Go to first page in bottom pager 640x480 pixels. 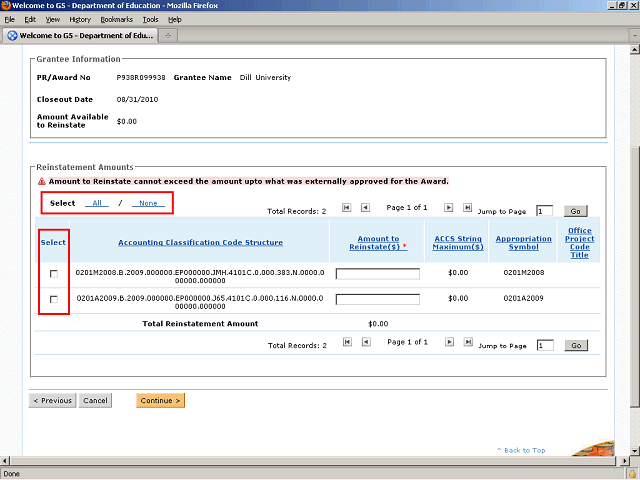(347, 342)
